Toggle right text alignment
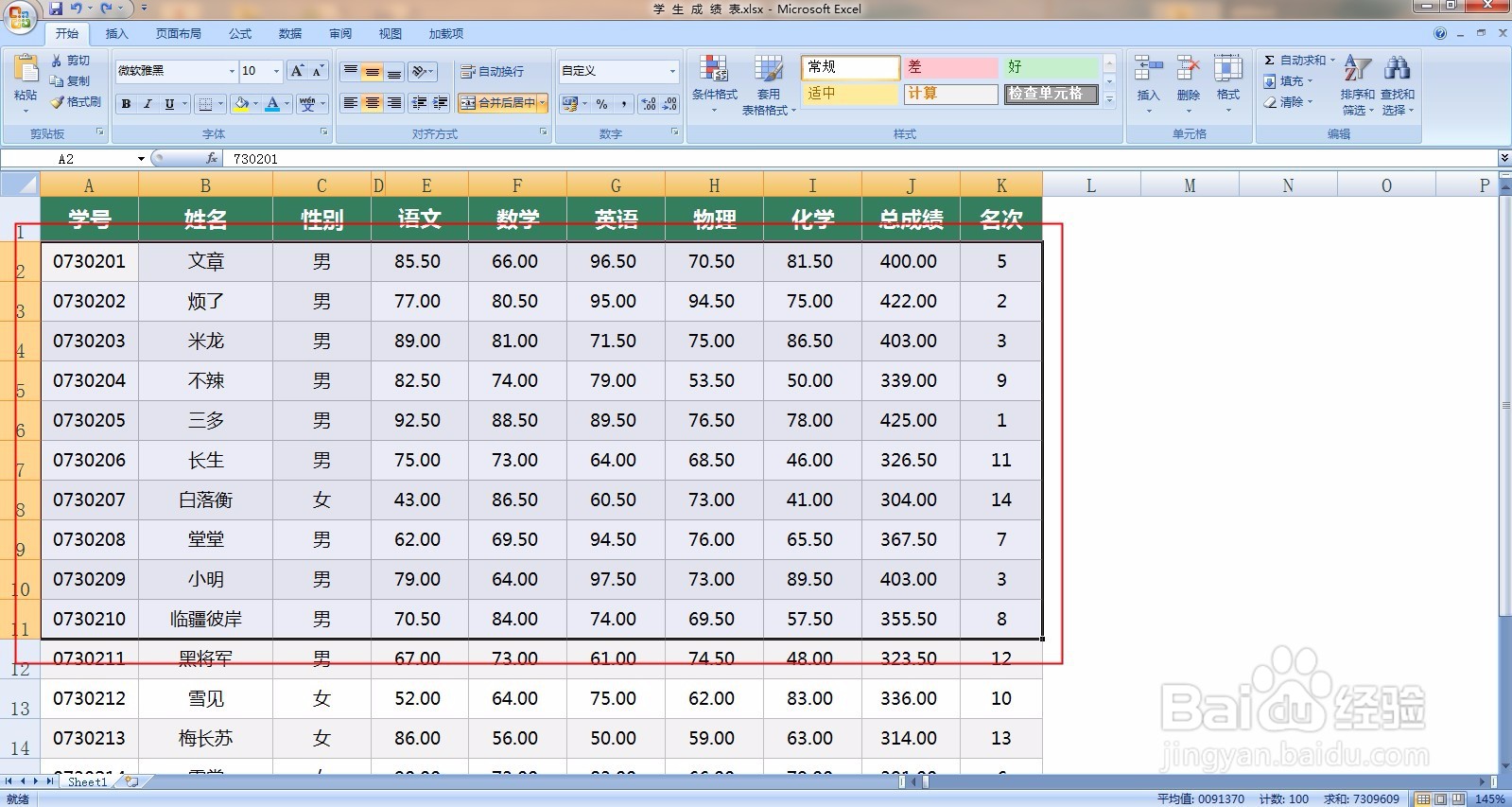 click(x=394, y=102)
